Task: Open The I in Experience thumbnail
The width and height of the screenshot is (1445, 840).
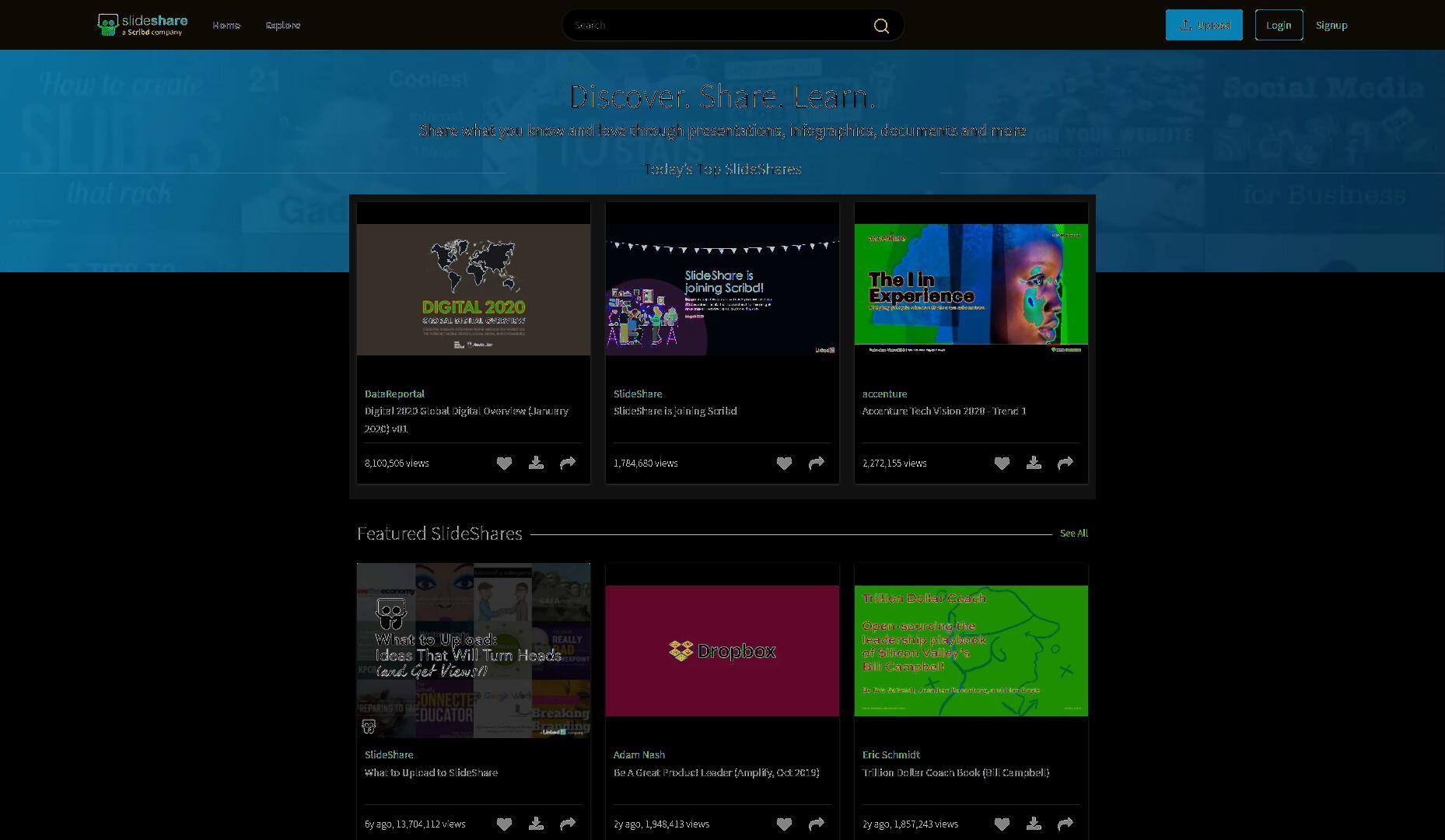Action: pyautogui.click(x=971, y=289)
